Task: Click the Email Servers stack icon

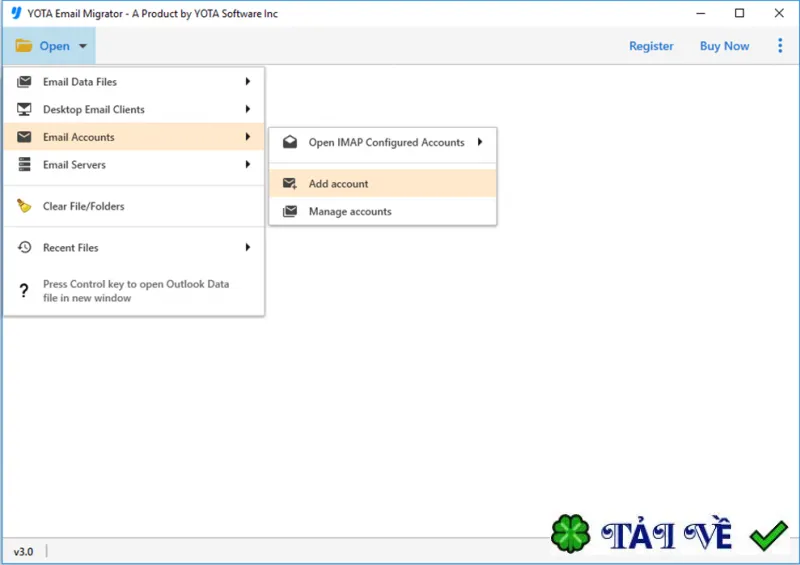Action: [x=24, y=164]
